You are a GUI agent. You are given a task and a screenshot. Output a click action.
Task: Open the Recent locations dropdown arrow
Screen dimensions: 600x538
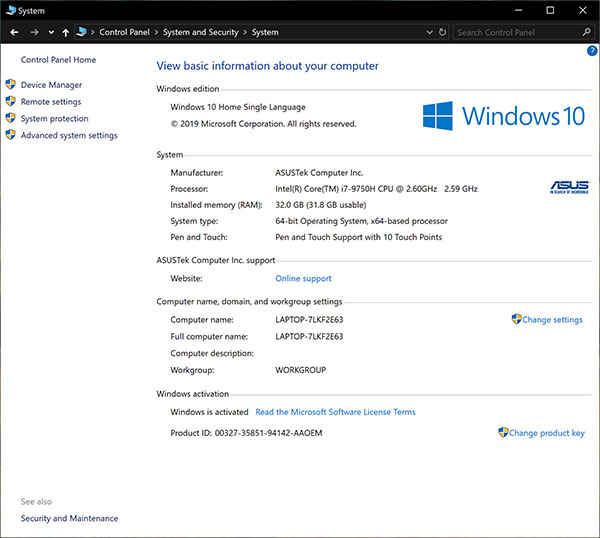51,32
